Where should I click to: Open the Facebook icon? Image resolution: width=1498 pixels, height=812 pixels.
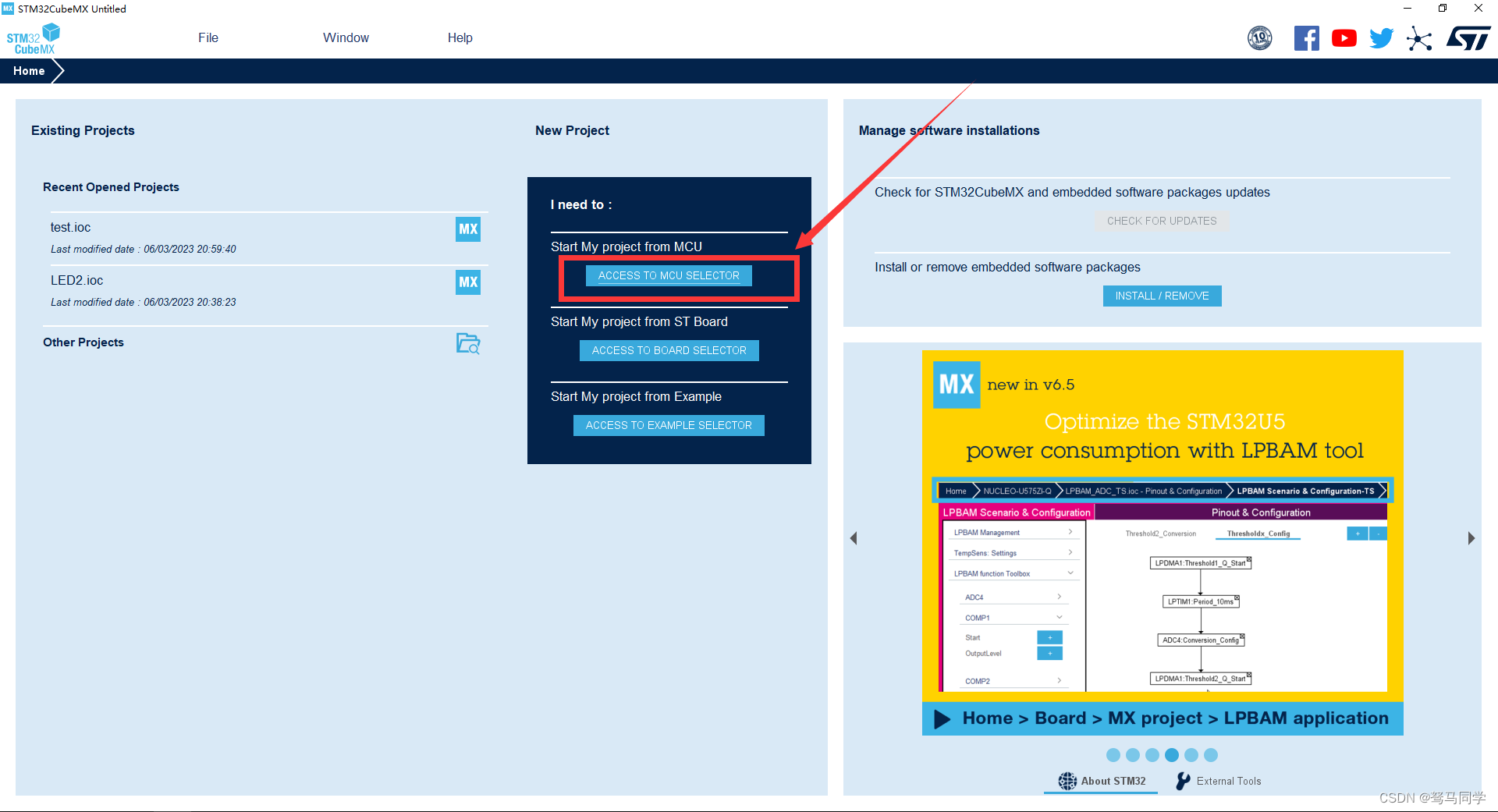coord(1307,38)
